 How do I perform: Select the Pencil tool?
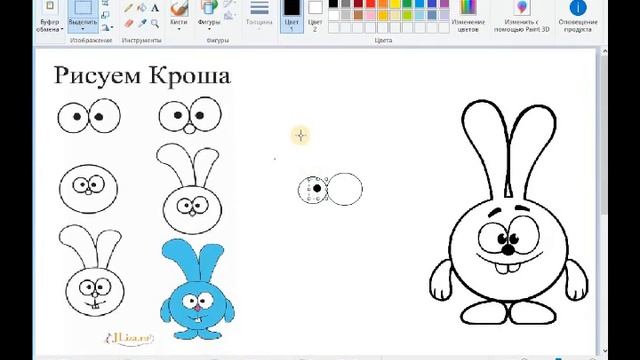pos(129,8)
